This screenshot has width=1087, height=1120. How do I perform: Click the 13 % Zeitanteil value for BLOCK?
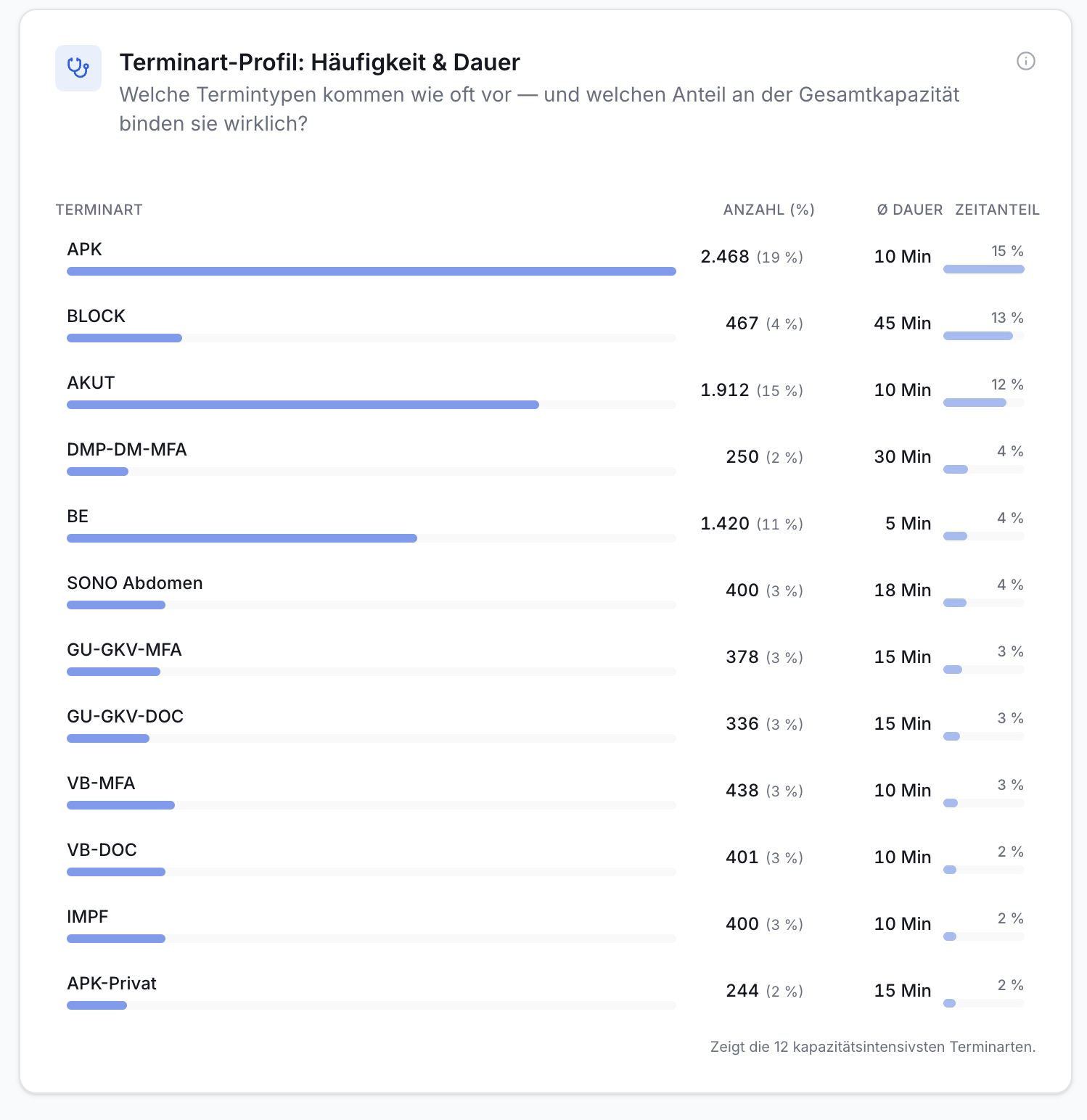[1007, 318]
